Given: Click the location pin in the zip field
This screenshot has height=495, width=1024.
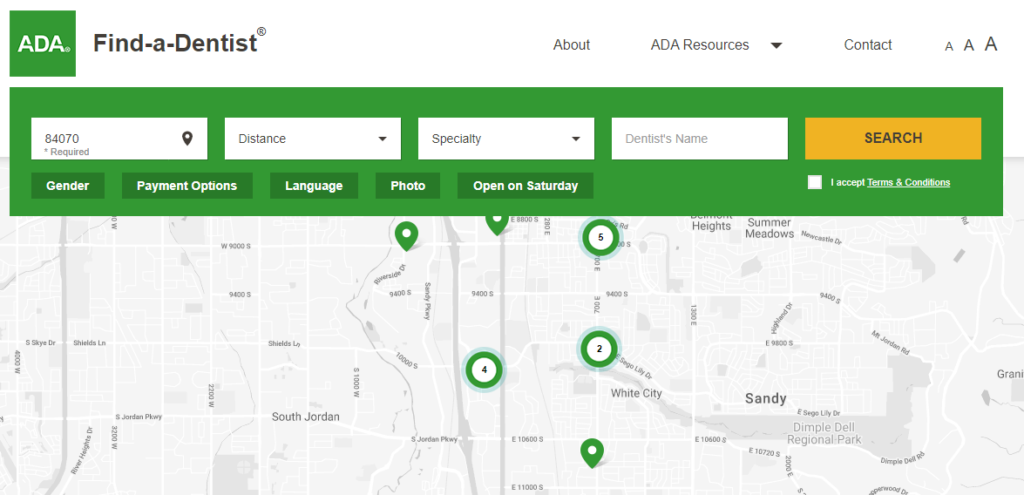Looking at the screenshot, I should click(187, 138).
